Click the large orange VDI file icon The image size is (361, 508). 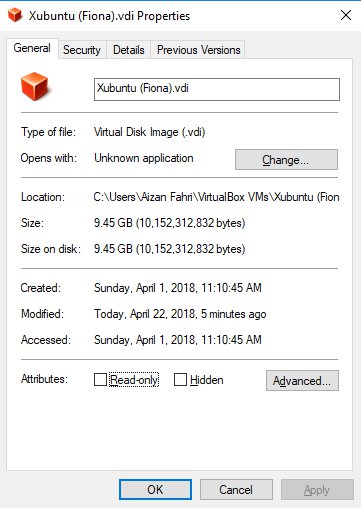point(34,86)
